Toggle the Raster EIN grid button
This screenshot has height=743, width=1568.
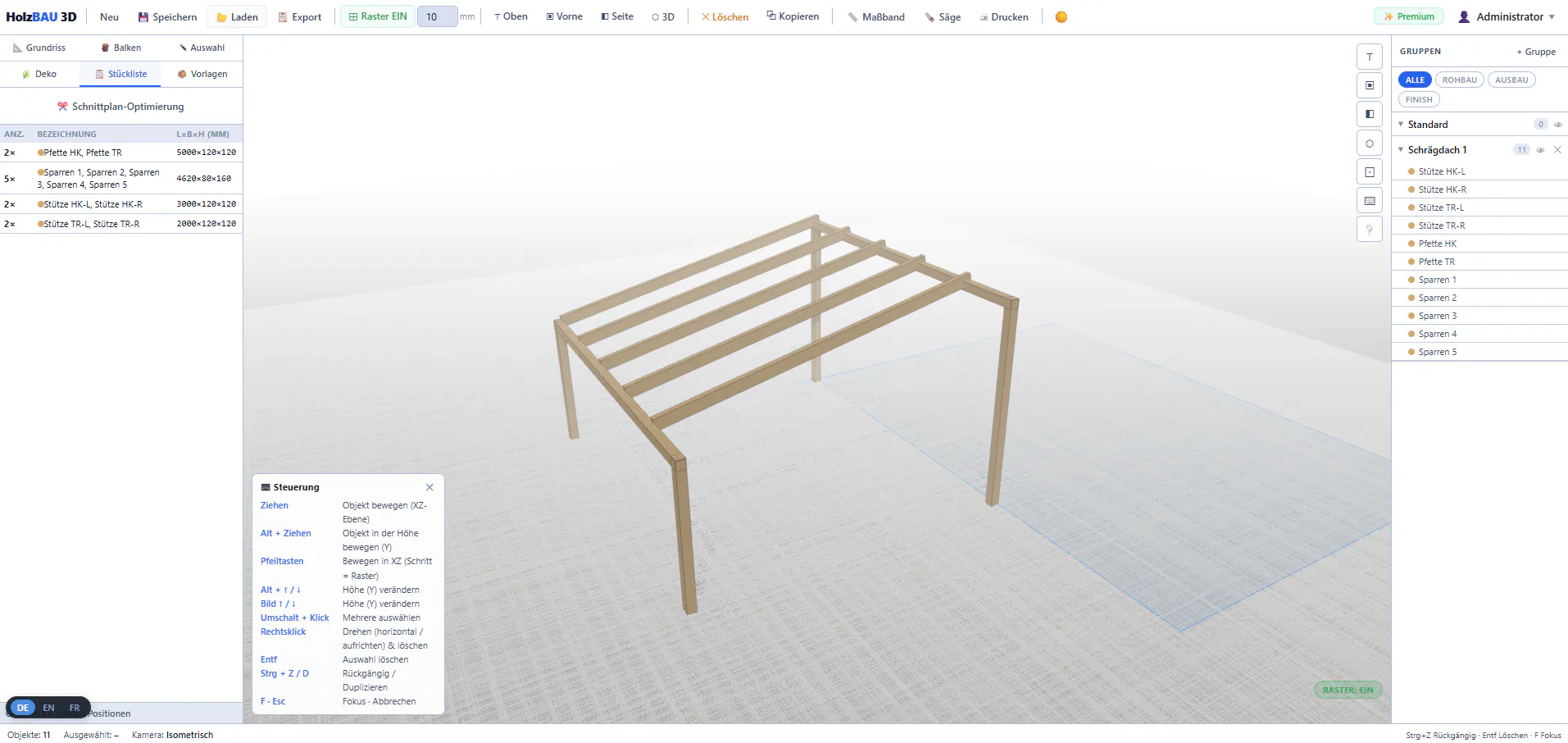point(378,16)
